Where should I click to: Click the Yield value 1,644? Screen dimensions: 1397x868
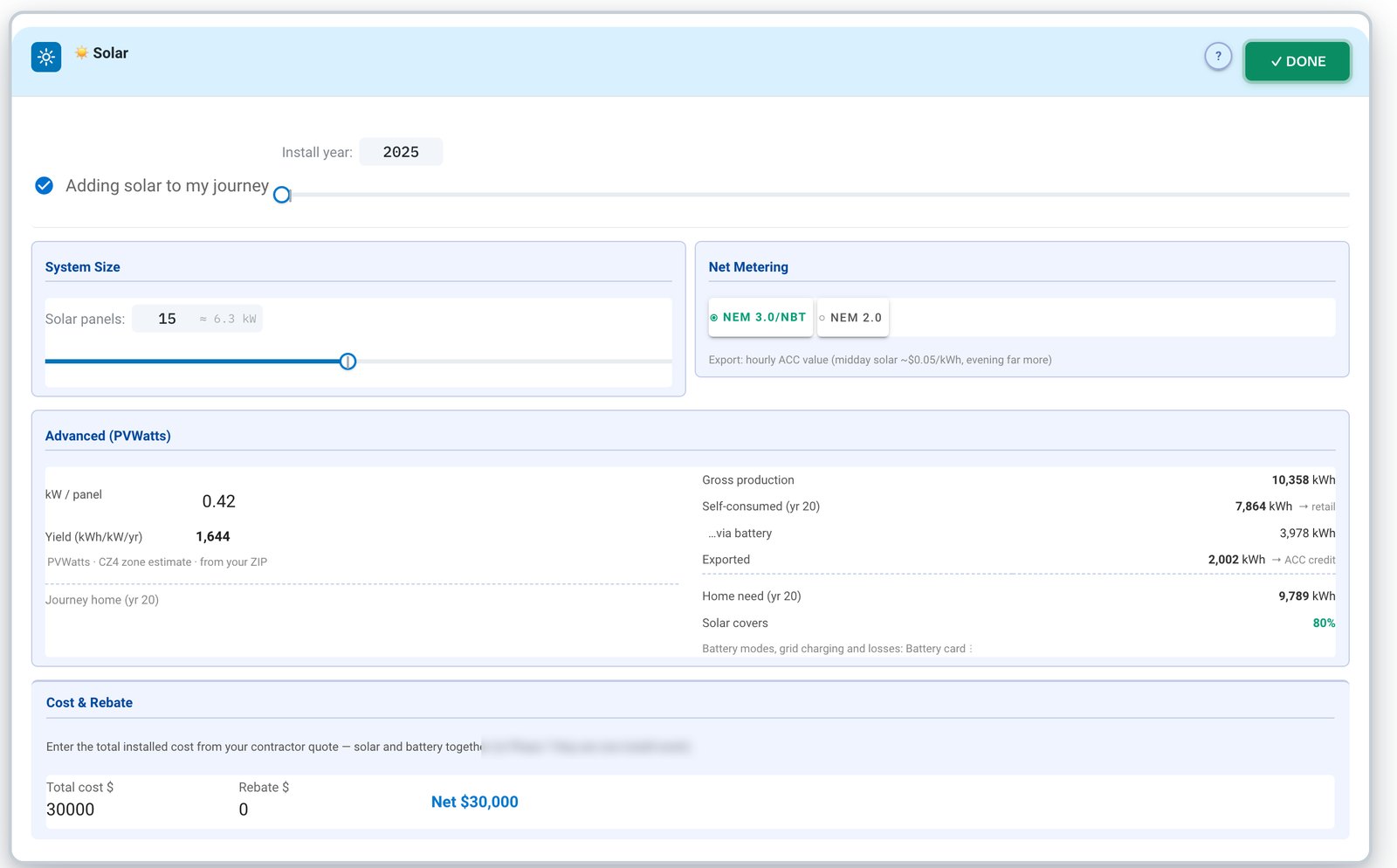pyautogui.click(x=213, y=536)
